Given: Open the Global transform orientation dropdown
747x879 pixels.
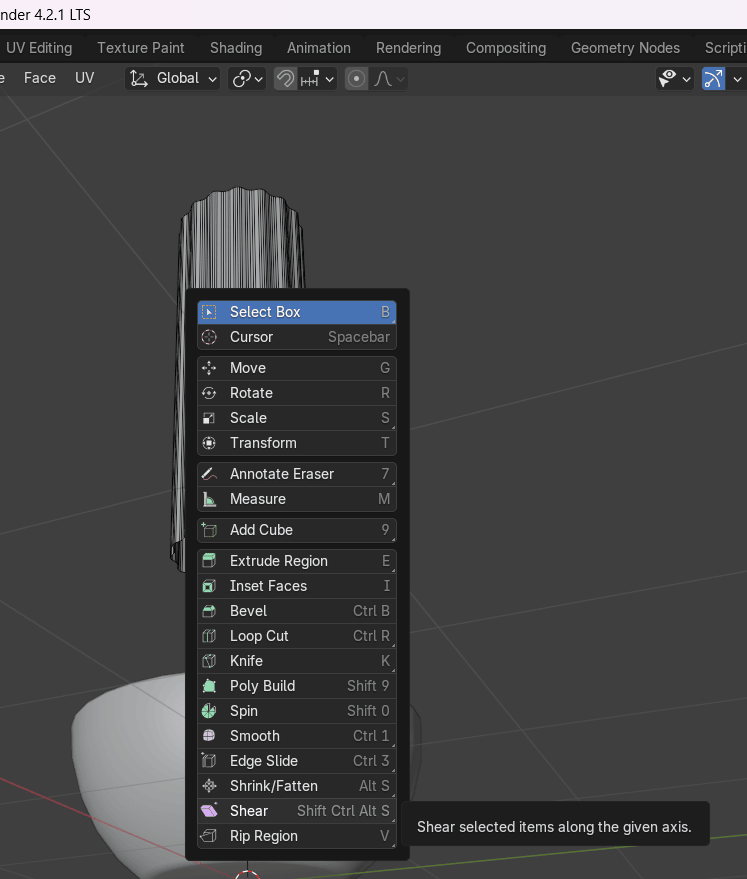Looking at the screenshot, I should pos(174,78).
